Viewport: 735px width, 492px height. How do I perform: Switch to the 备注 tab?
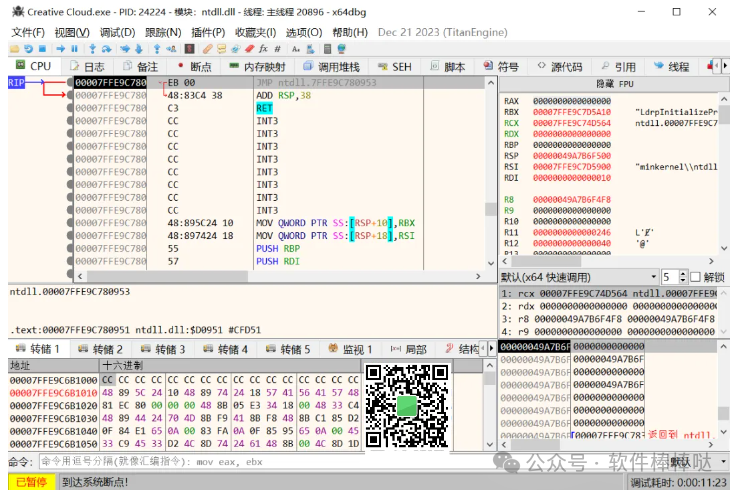tap(140, 67)
